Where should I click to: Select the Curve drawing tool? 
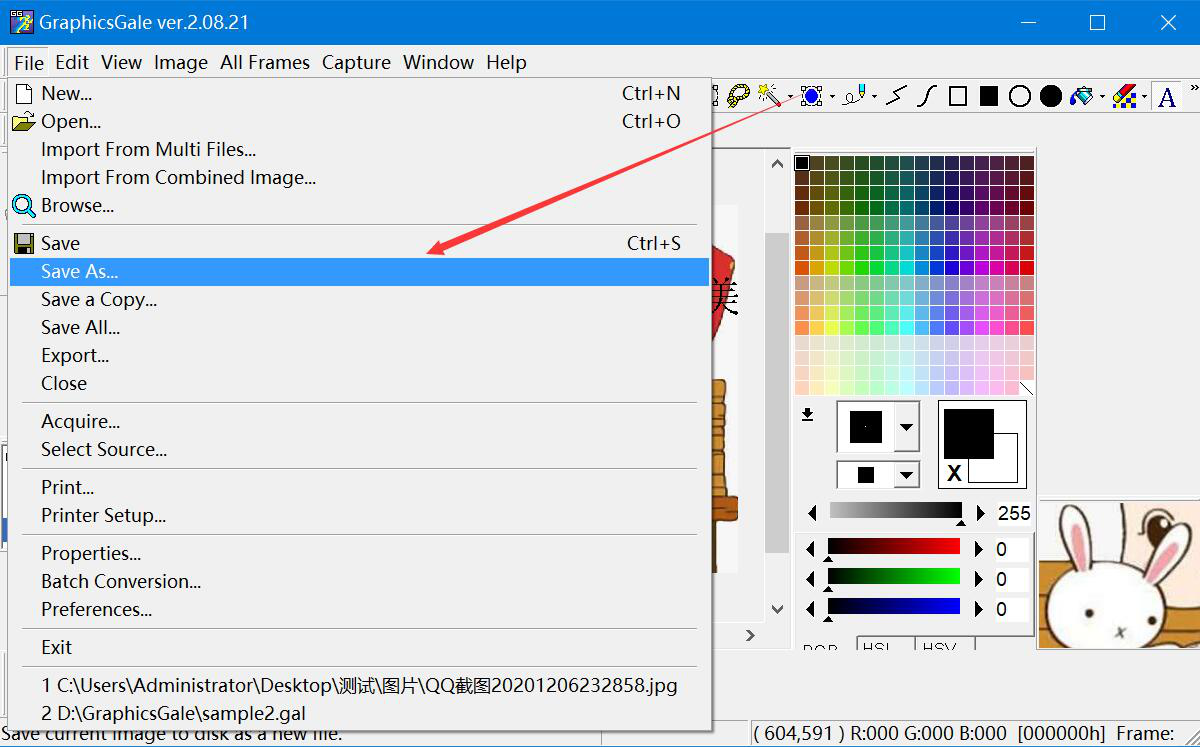pyautogui.click(x=927, y=96)
